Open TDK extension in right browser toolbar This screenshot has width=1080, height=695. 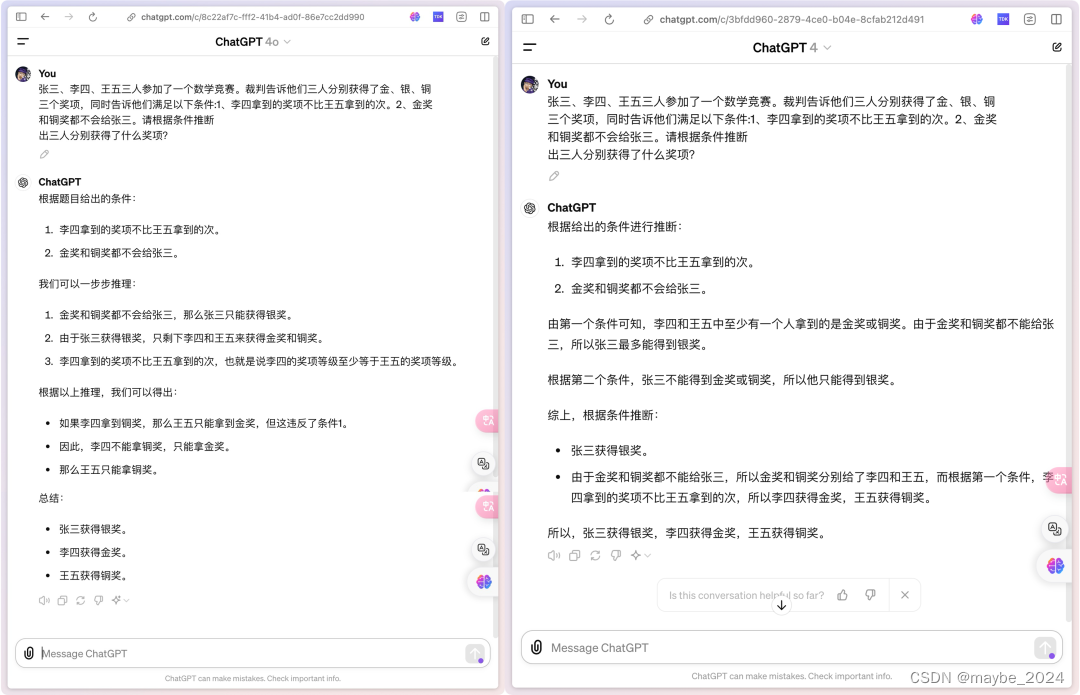click(x=1003, y=19)
